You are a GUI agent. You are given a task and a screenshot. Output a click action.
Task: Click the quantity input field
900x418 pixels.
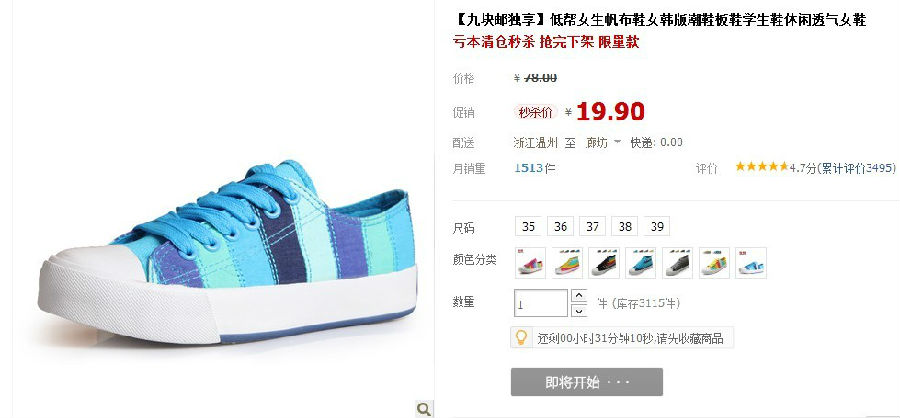(541, 303)
